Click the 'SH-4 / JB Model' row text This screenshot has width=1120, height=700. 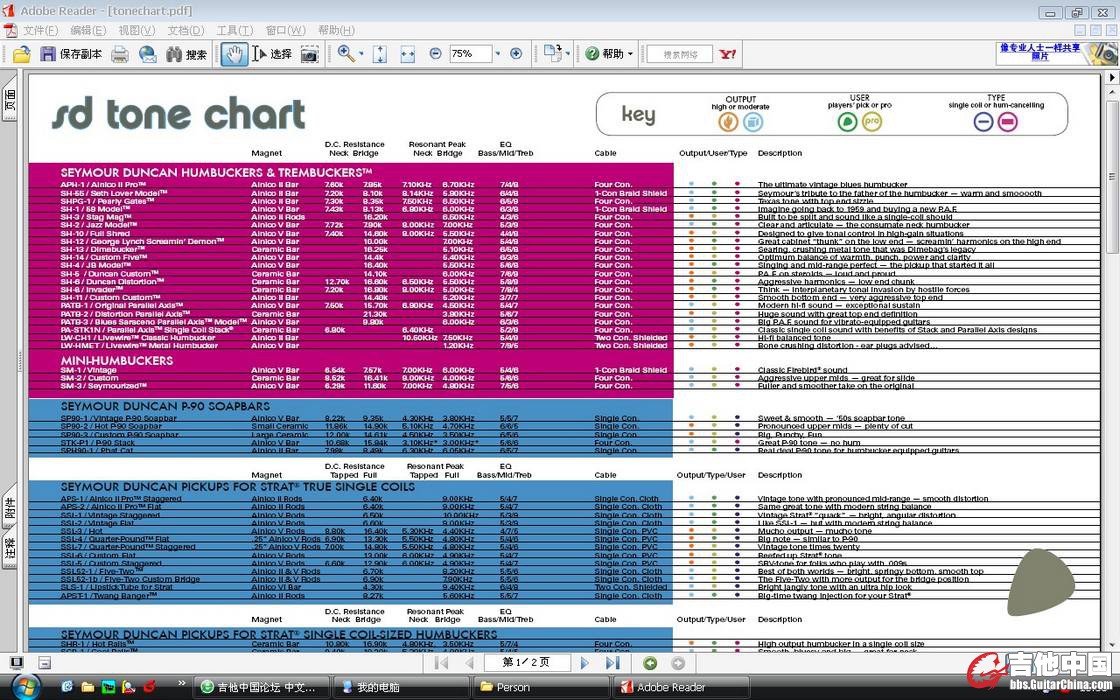click(95, 265)
